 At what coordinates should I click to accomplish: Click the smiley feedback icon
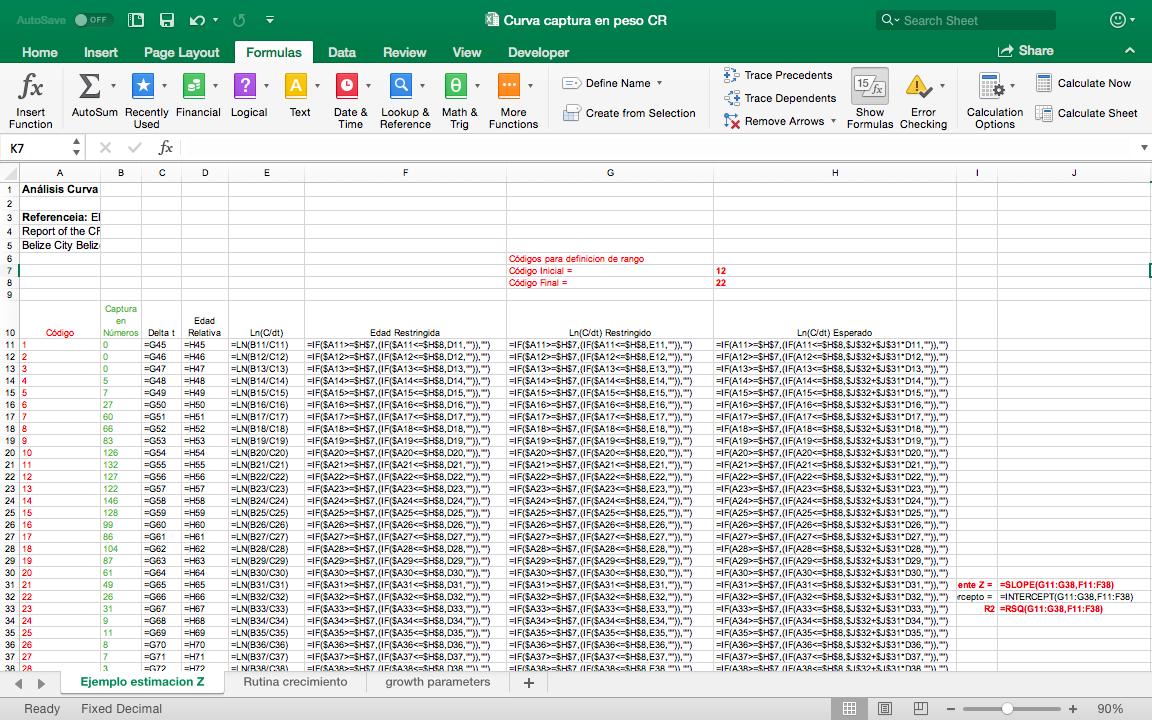(1117, 20)
